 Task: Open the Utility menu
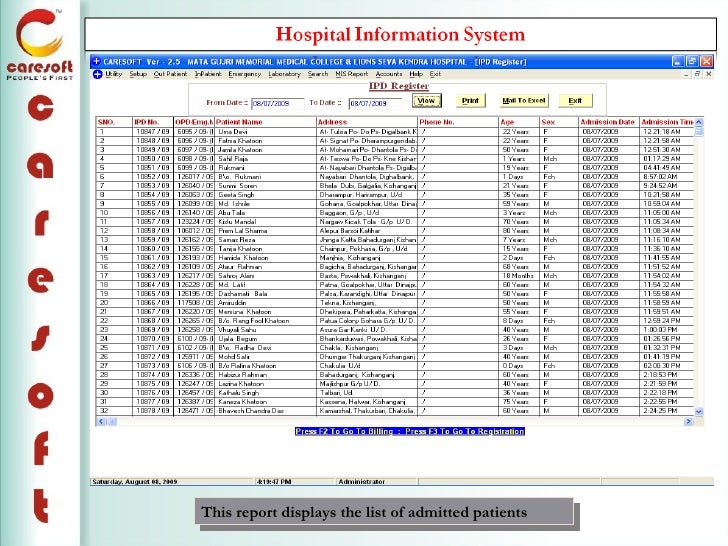click(x=114, y=74)
